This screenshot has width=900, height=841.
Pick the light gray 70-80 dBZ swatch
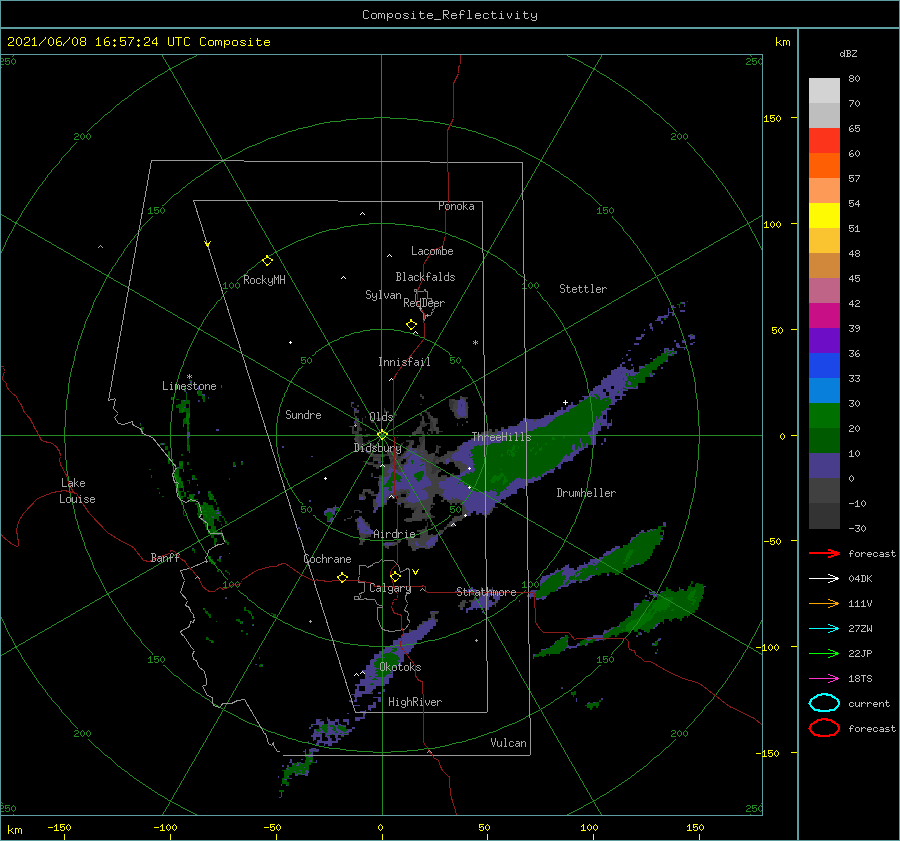tap(824, 91)
